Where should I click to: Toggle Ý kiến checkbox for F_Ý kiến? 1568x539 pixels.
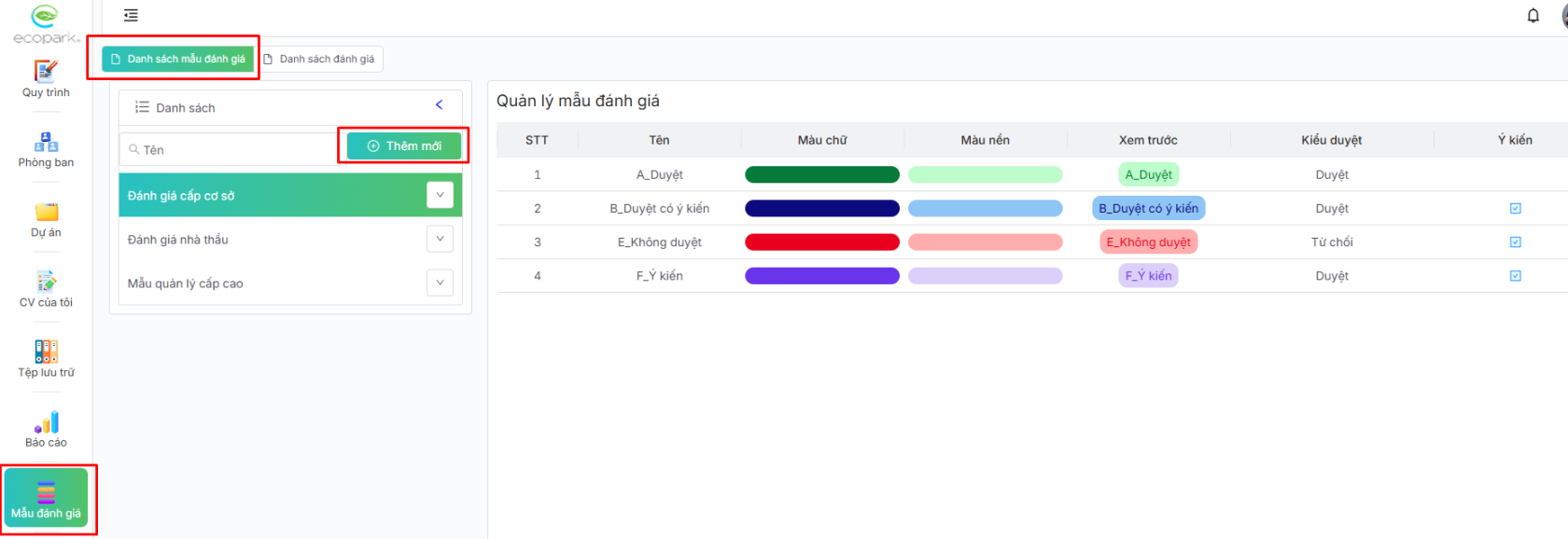1515,276
